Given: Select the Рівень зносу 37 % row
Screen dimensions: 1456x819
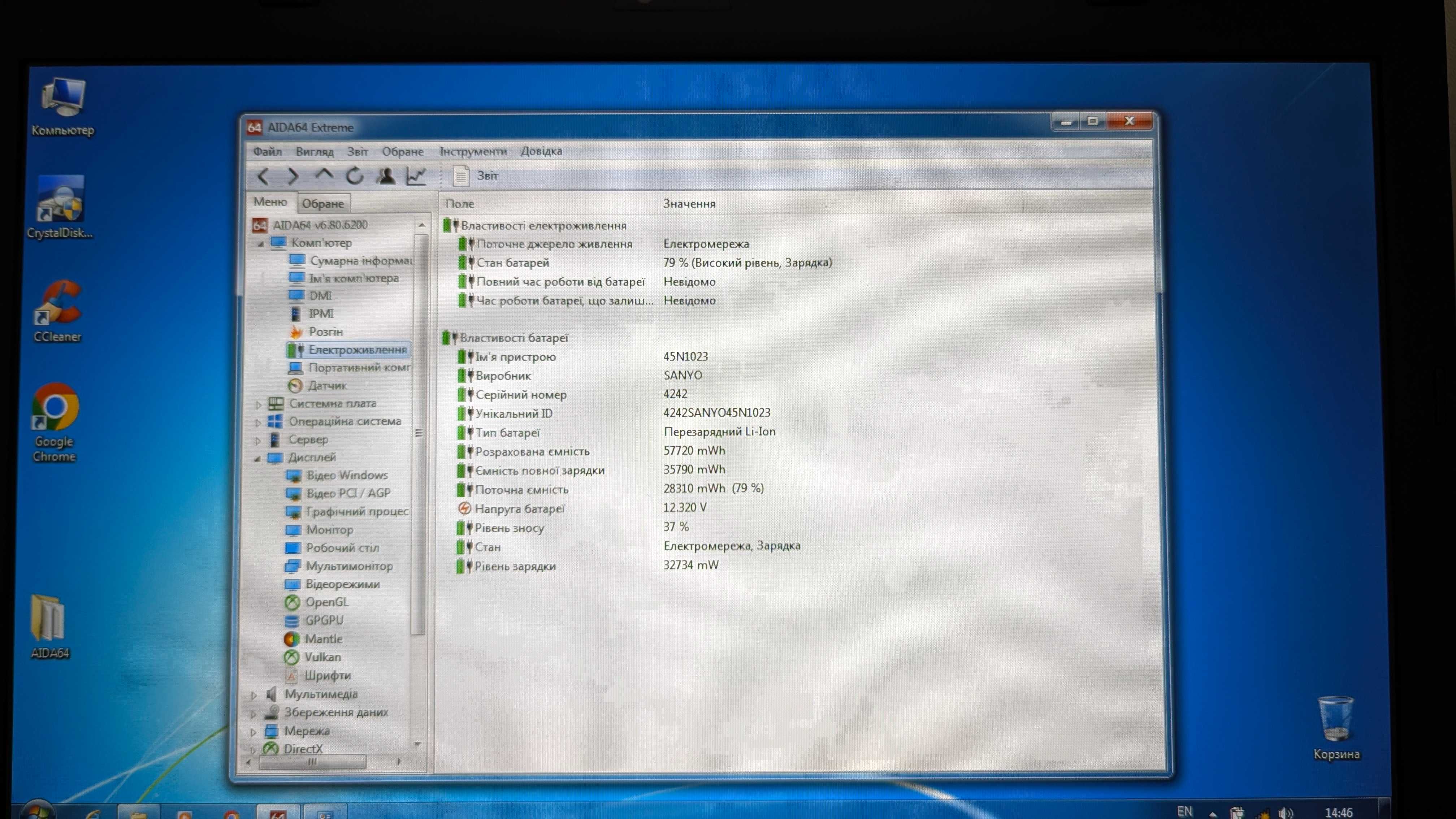Looking at the screenshot, I should [573, 527].
